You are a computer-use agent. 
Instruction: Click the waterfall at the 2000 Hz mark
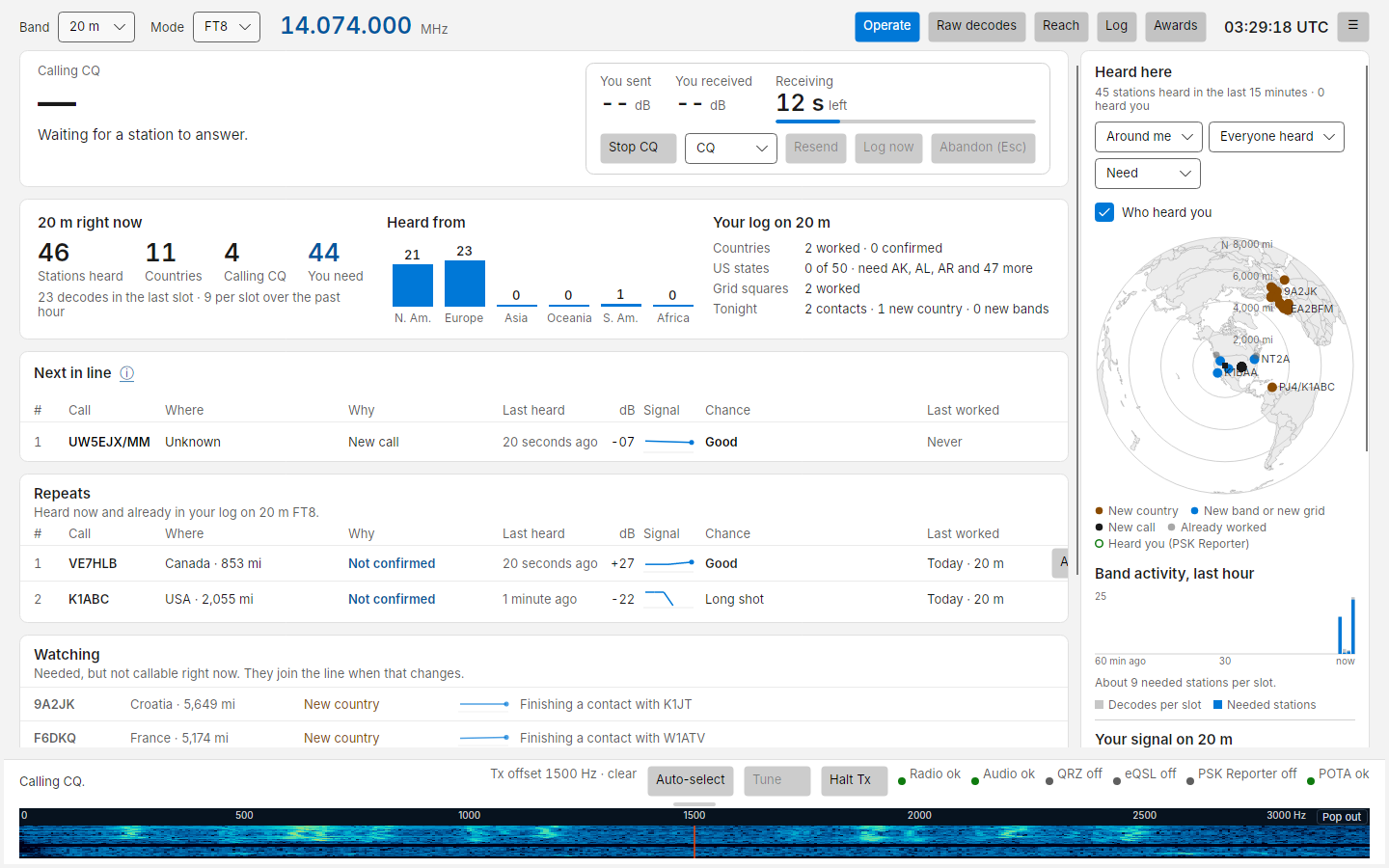pyautogui.click(x=919, y=833)
